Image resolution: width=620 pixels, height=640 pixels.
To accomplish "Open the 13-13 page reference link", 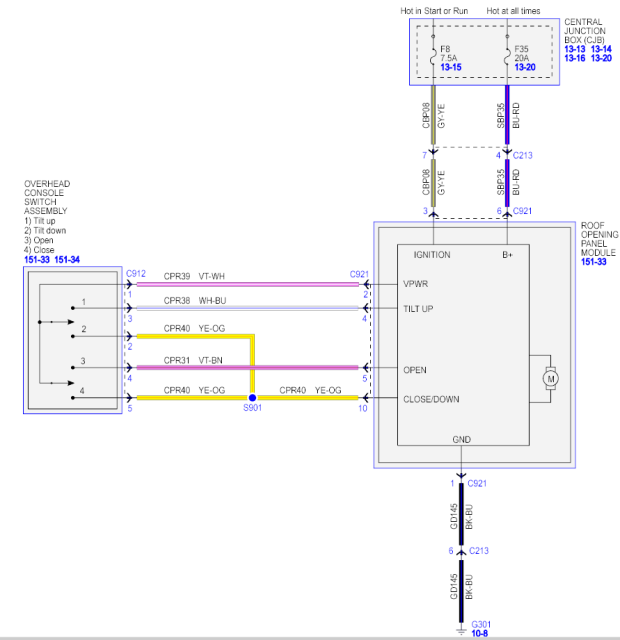I will (x=576, y=48).
